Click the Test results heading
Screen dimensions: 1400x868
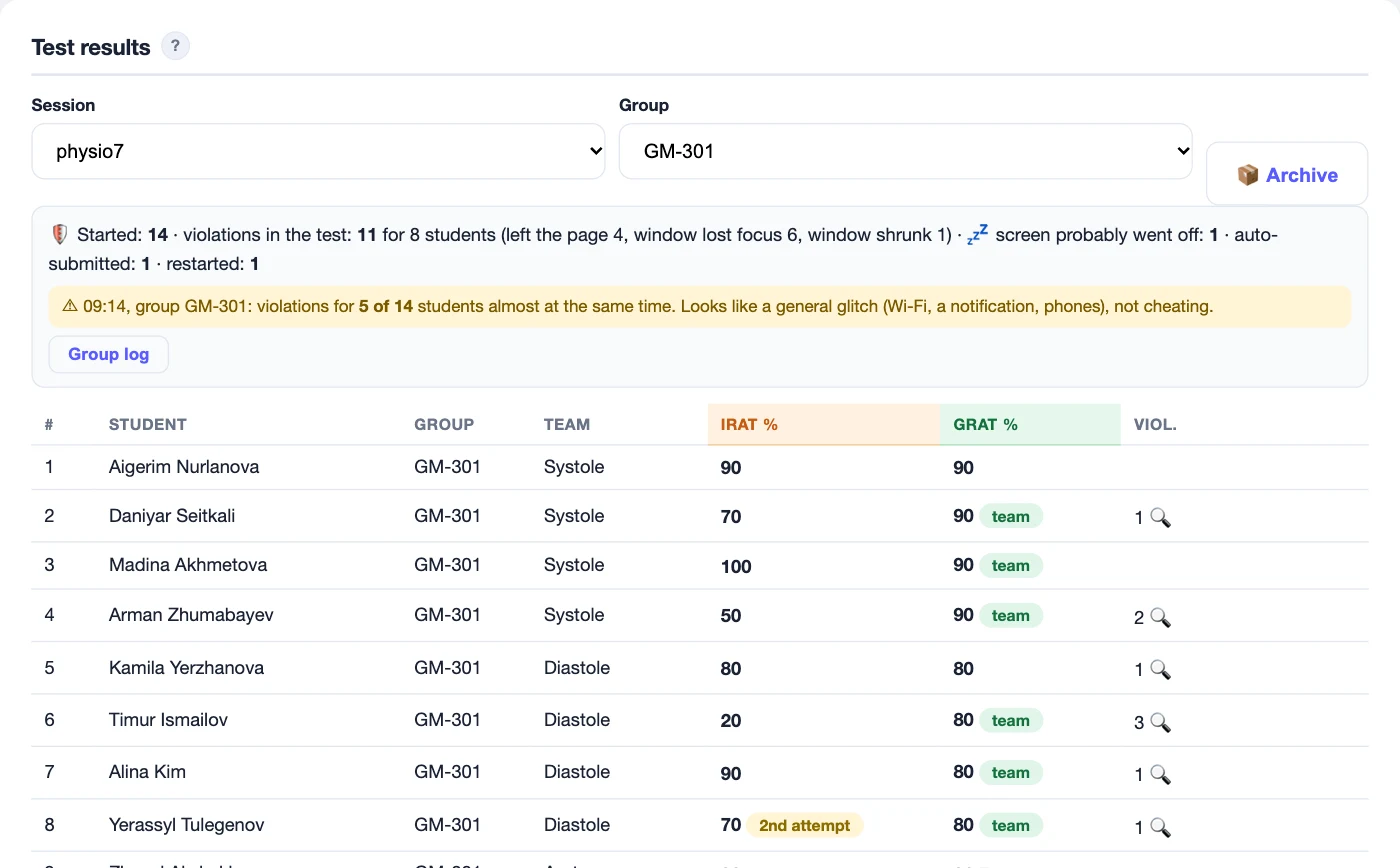[x=91, y=47]
